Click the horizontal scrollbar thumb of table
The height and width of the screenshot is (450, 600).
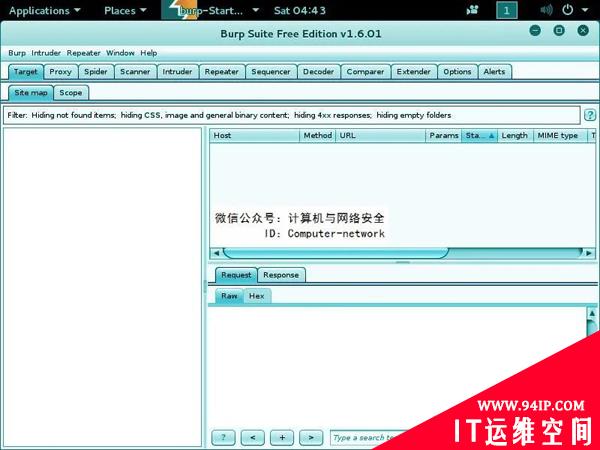[x=336, y=253]
